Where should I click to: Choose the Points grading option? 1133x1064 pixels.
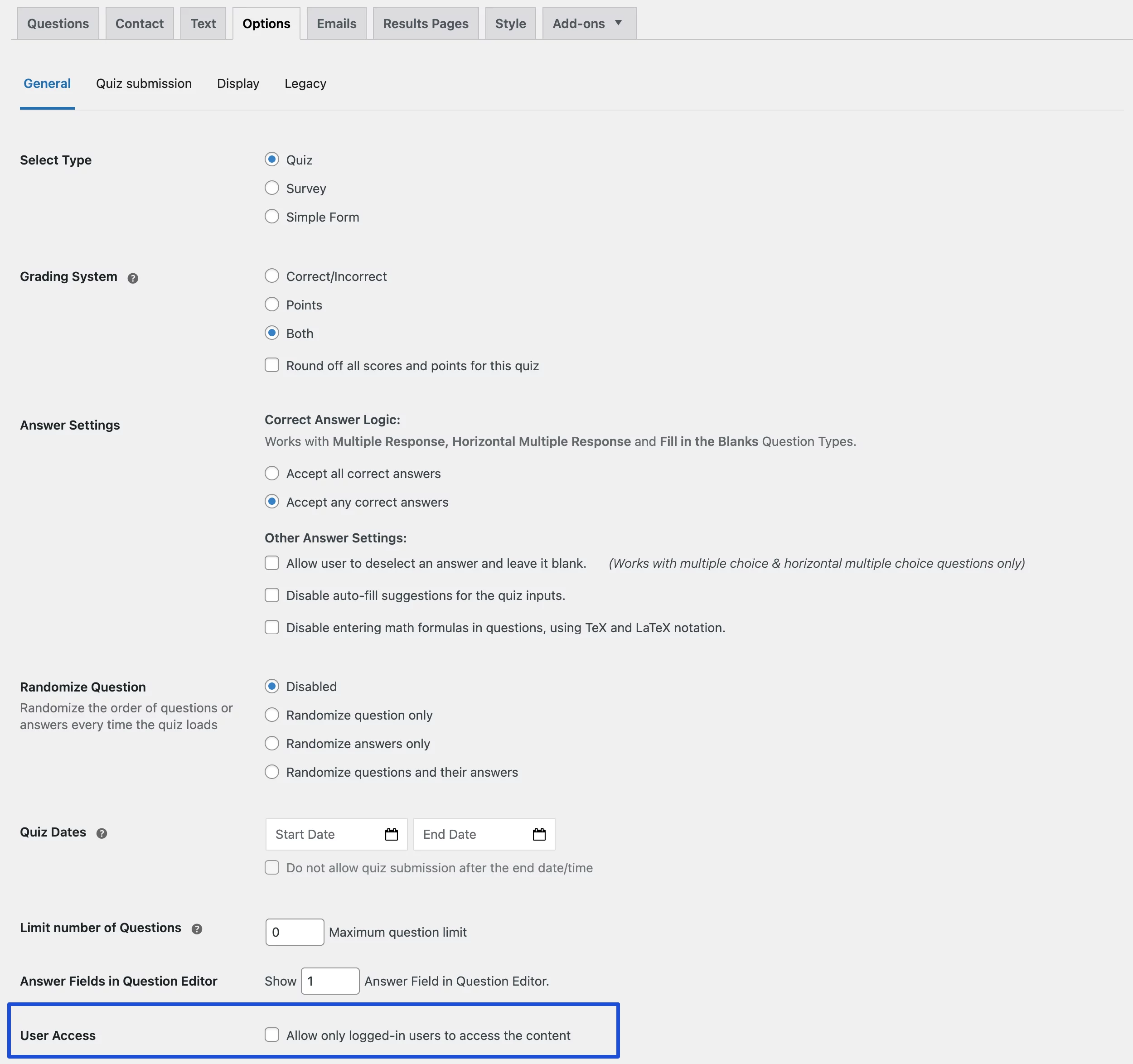(x=272, y=305)
